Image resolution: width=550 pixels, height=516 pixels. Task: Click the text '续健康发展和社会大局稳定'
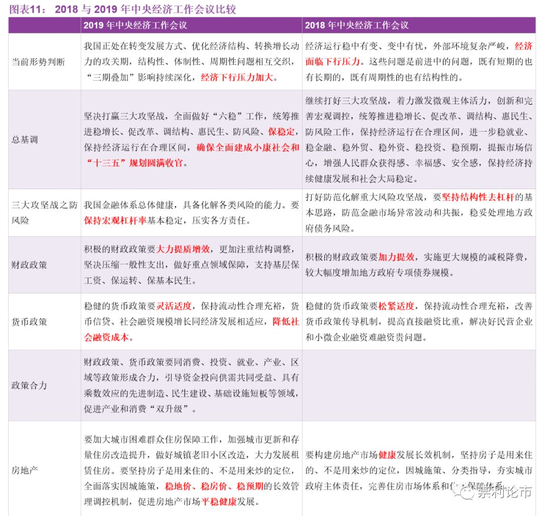[360, 179]
